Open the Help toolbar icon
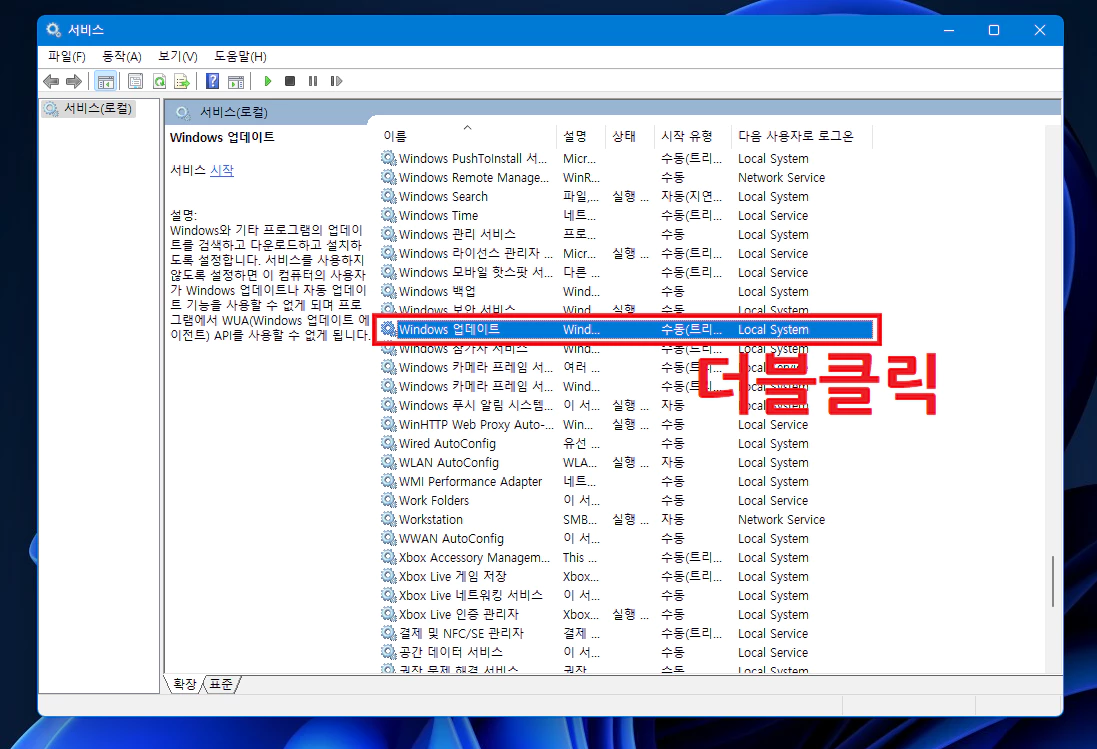The width and height of the screenshot is (1097, 749). [x=213, y=81]
